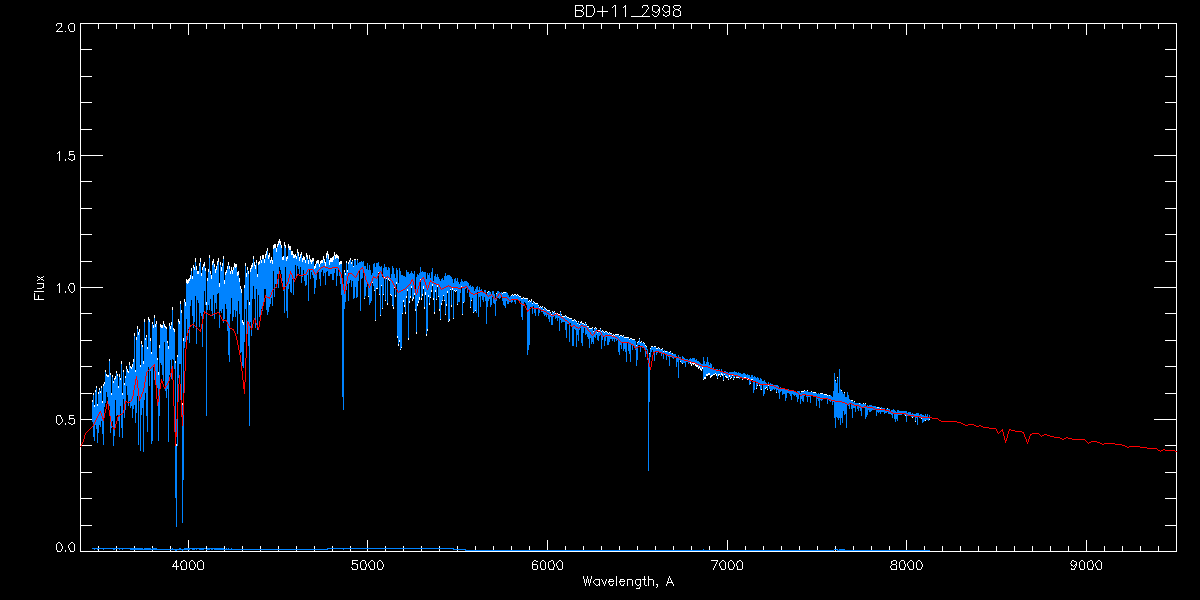Click the 9000 x-axis tick label
The image size is (1200, 600).
click(x=1086, y=564)
